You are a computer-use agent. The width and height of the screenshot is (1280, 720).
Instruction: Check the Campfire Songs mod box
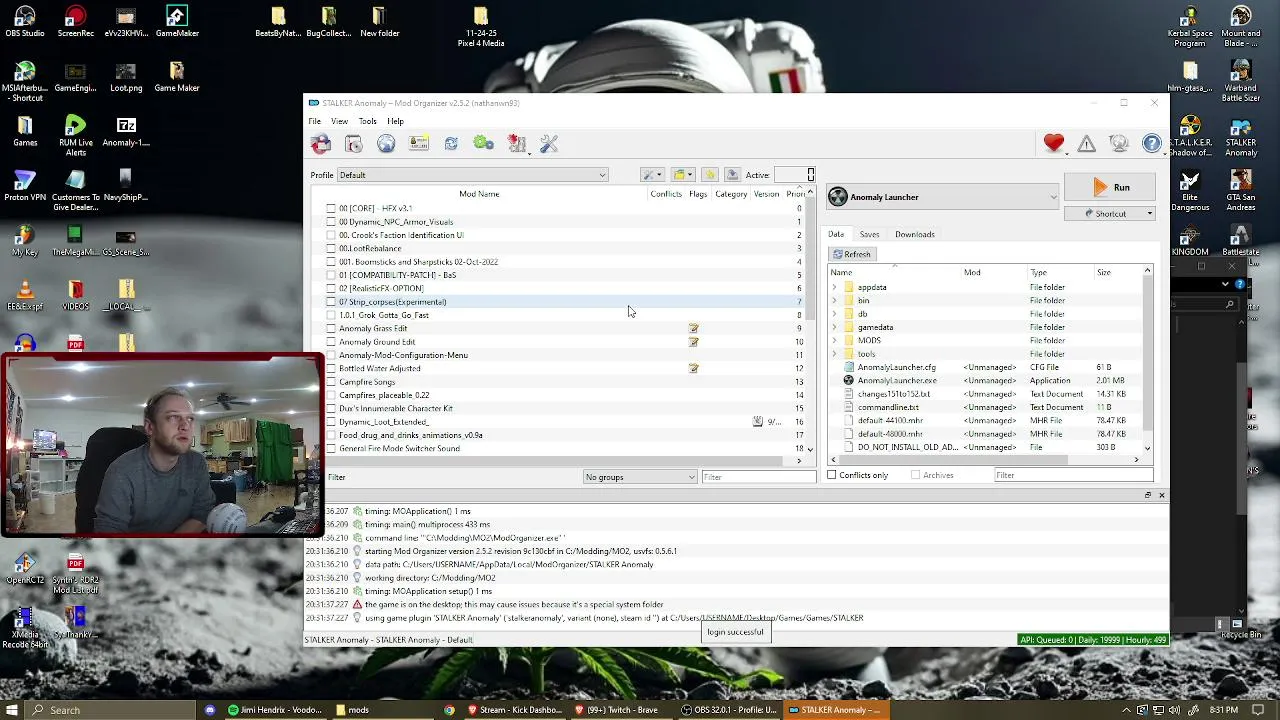coord(331,382)
